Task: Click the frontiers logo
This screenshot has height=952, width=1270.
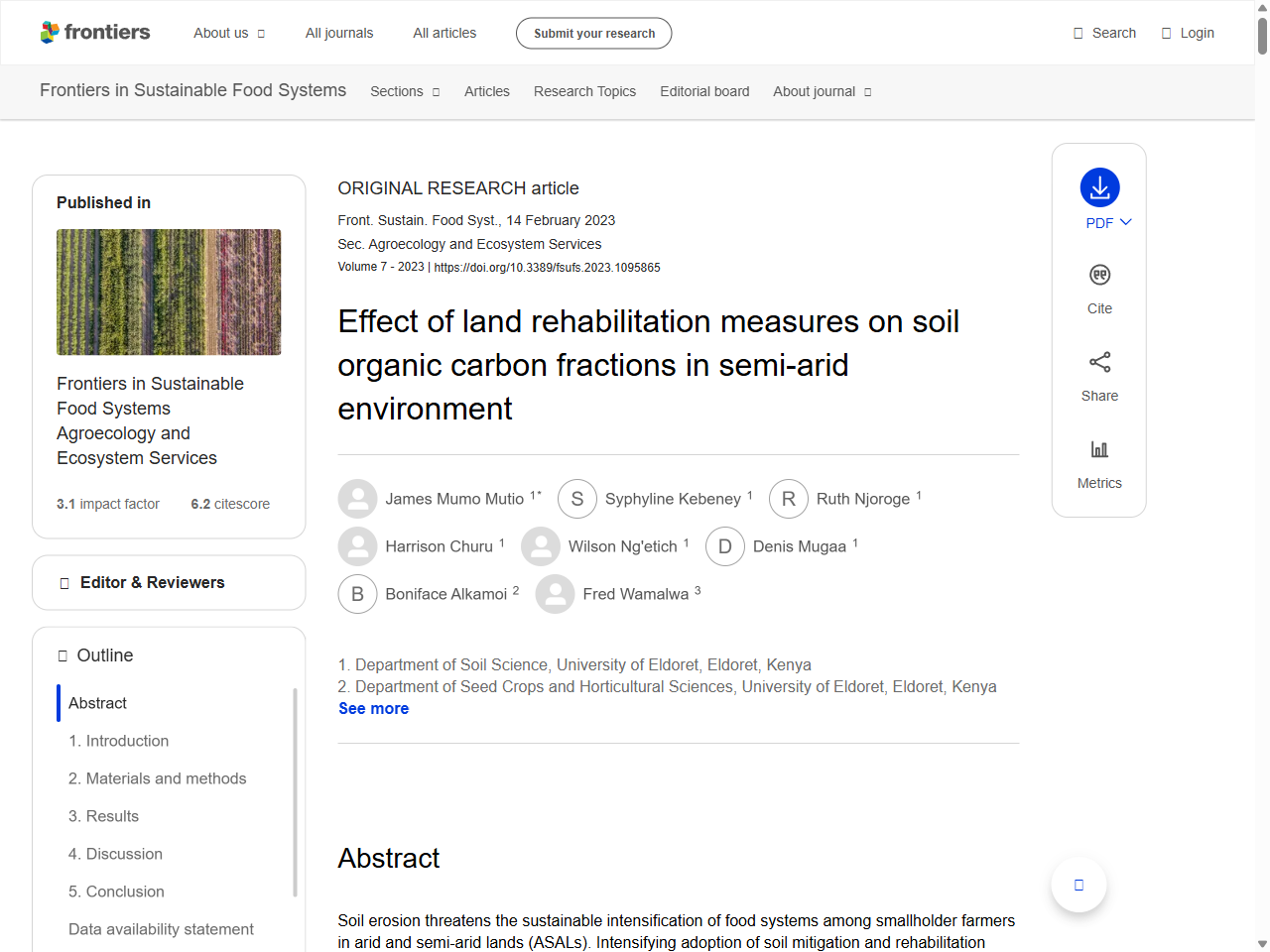Action: [x=95, y=32]
